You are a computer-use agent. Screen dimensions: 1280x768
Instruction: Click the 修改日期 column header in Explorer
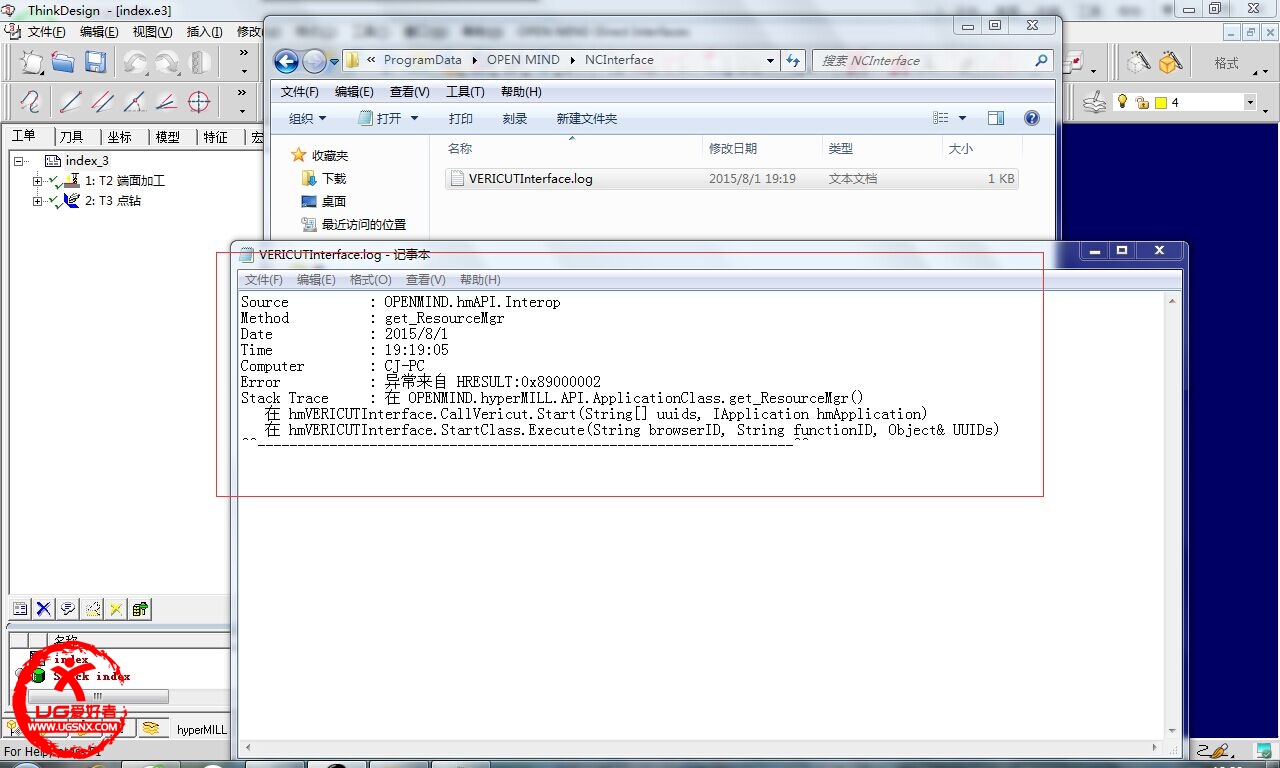click(x=733, y=148)
